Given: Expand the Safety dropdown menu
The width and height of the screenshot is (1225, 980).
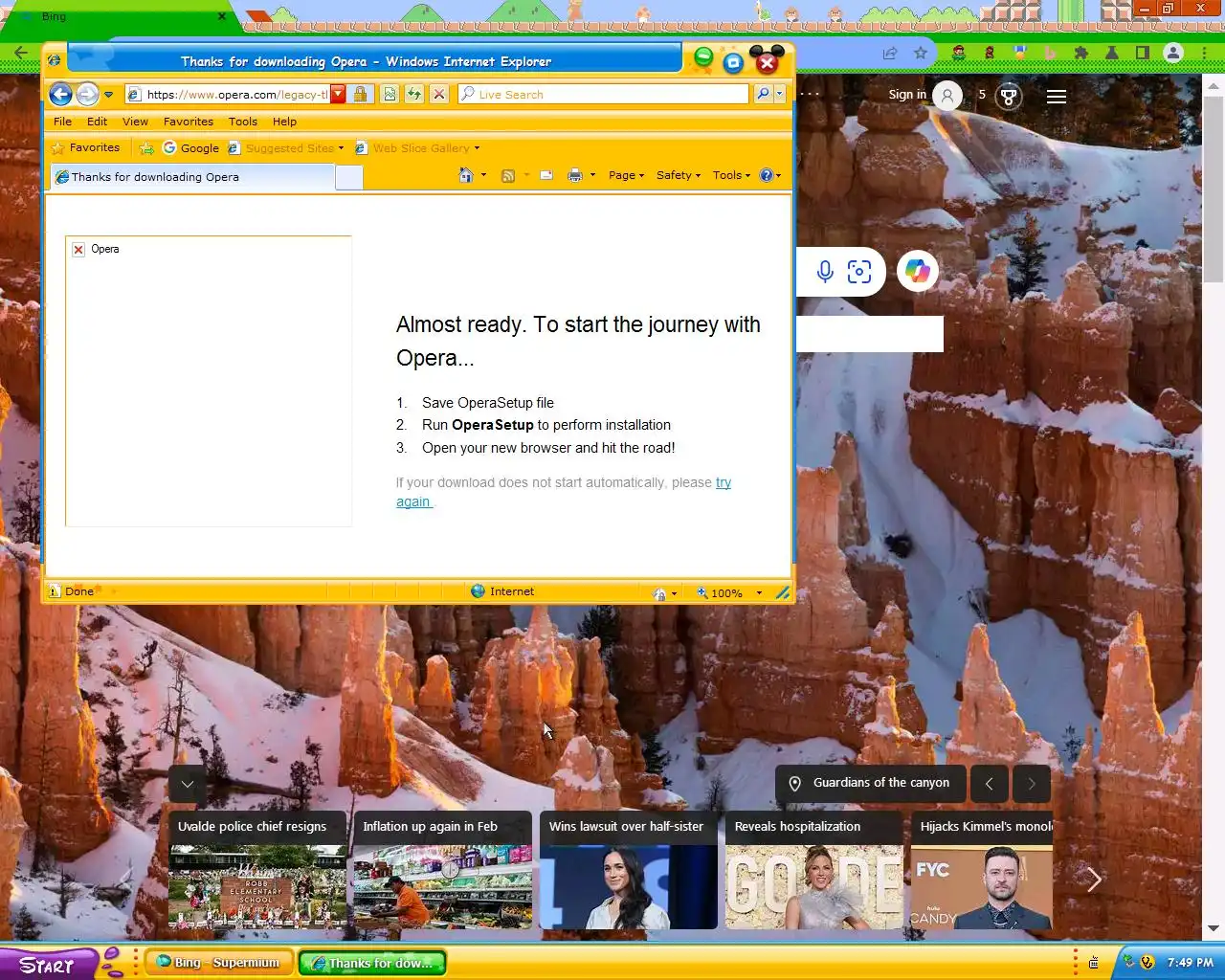Looking at the screenshot, I should pos(679,175).
